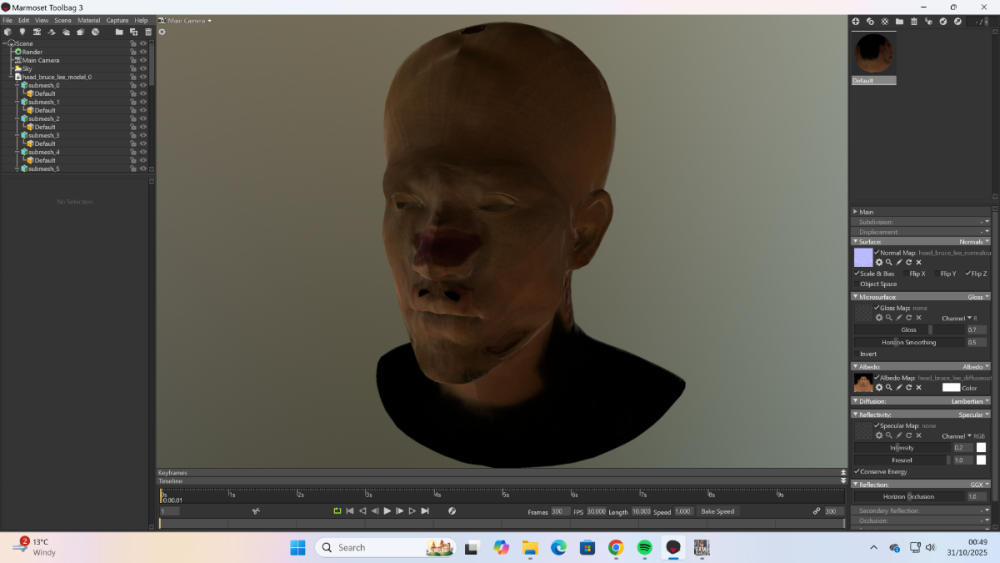Open the Reflection GGX dropdown
Image resolution: width=1000 pixels, height=563 pixels.
[980, 485]
